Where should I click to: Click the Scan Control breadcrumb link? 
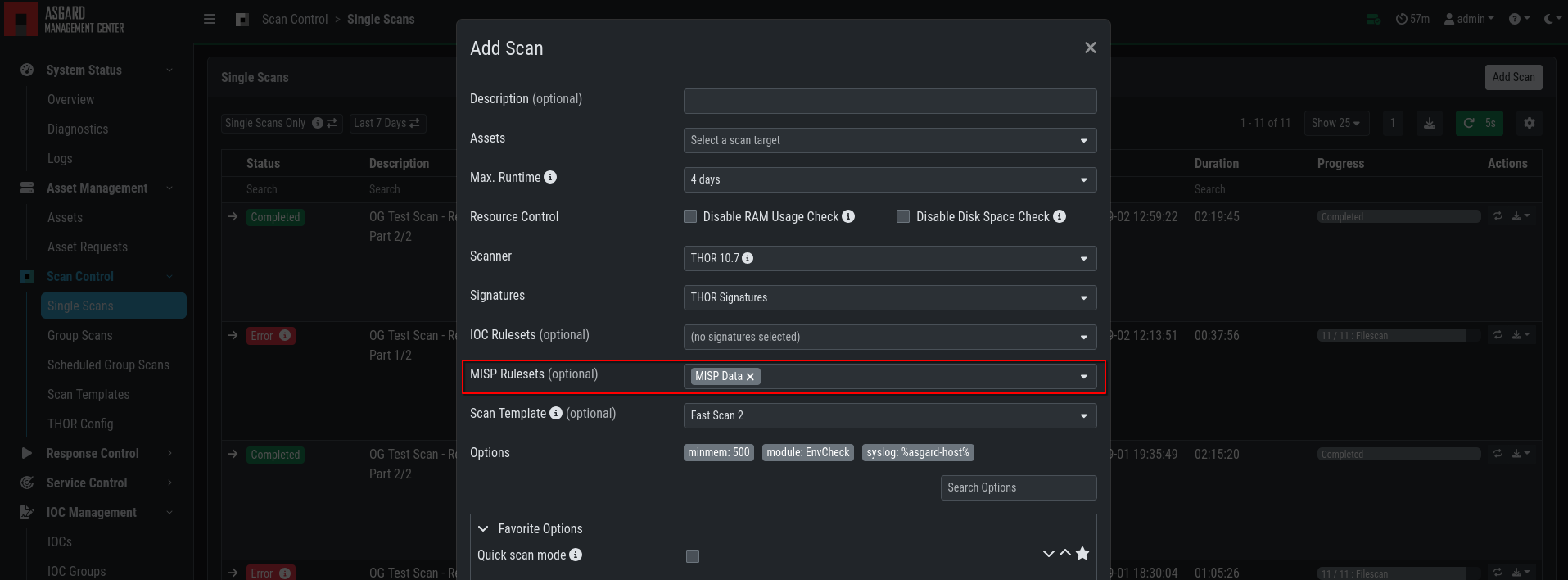[295, 19]
